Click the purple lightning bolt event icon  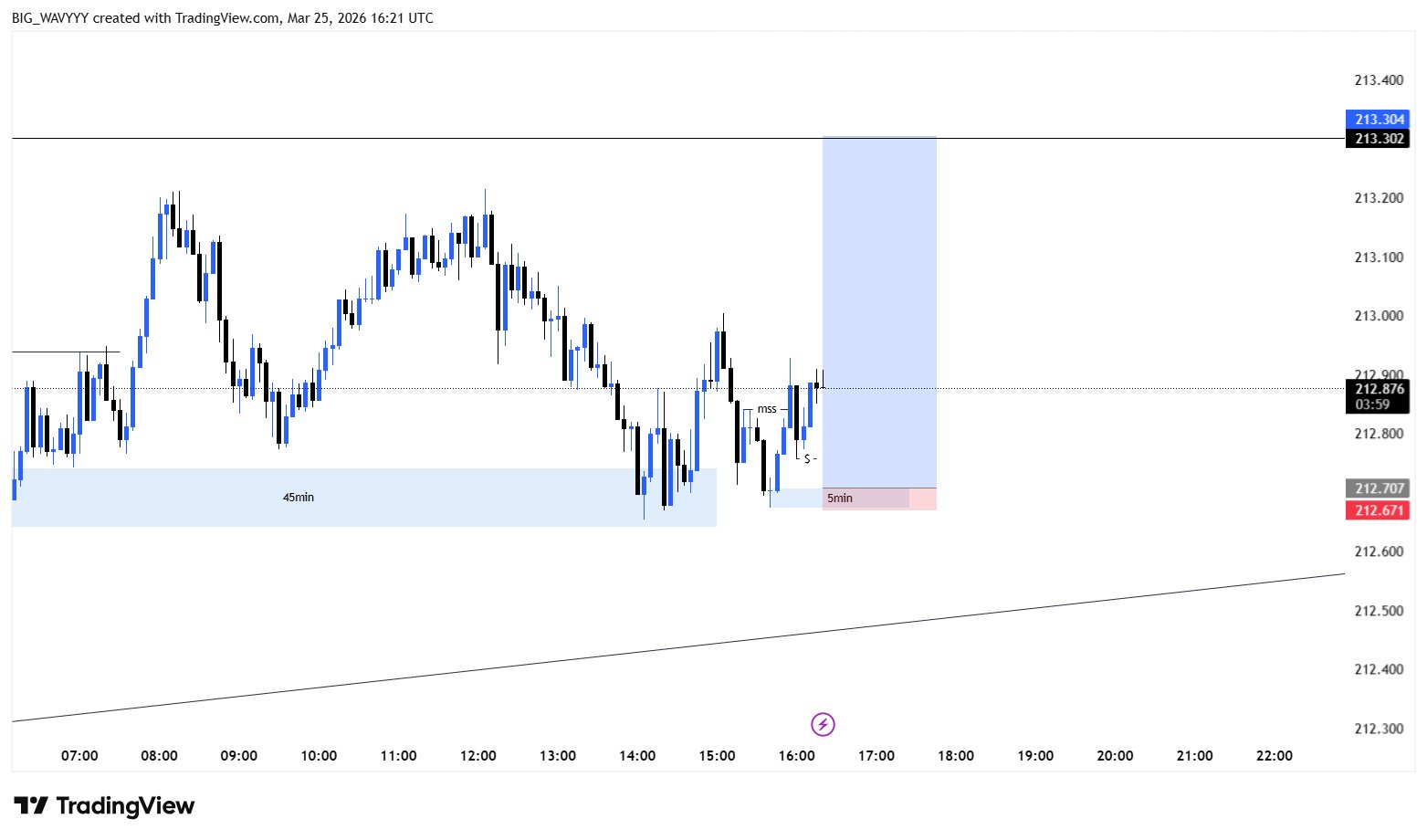tap(823, 725)
